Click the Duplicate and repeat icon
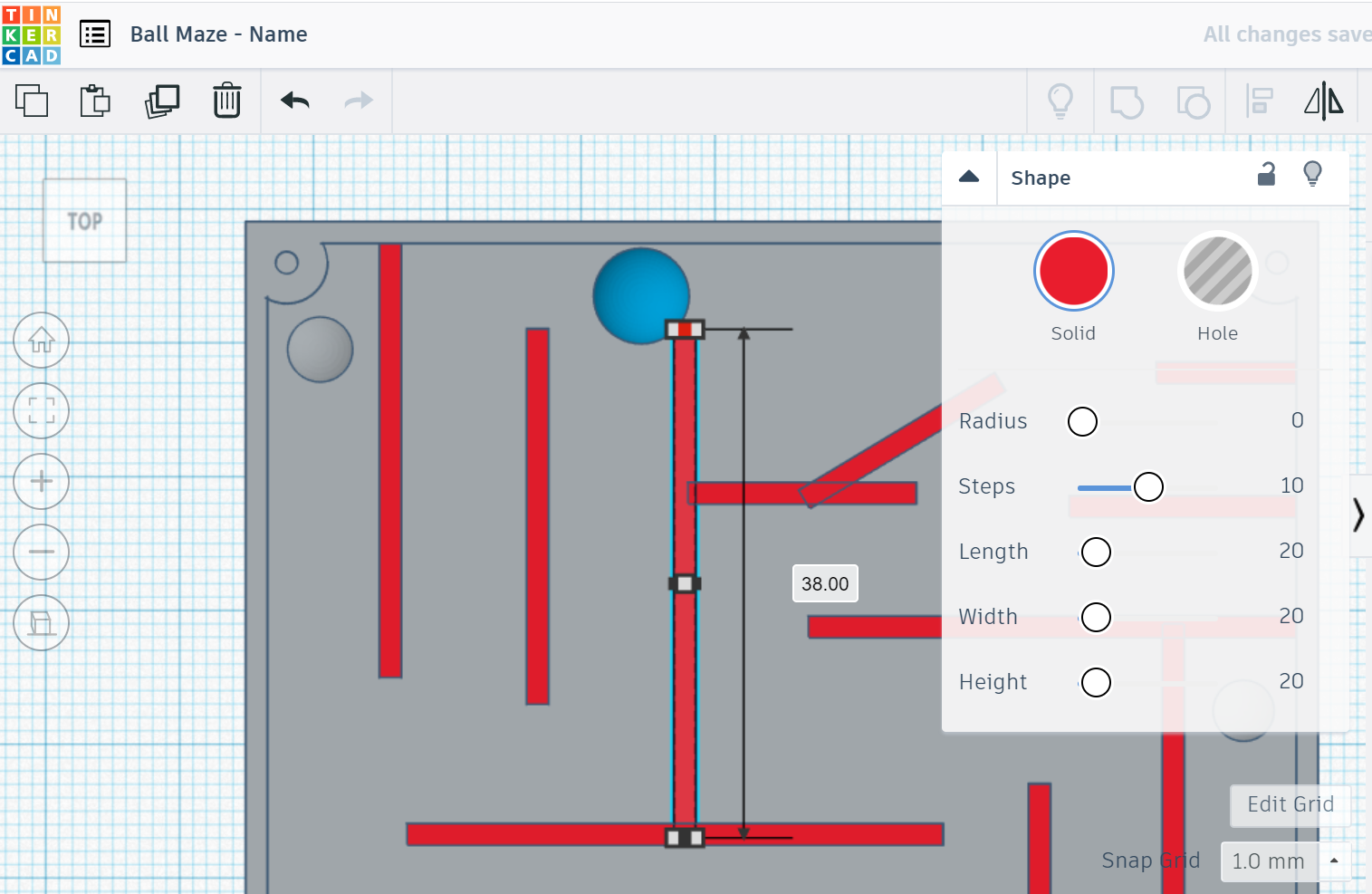This screenshot has height=894, width=1372. pos(162,101)
